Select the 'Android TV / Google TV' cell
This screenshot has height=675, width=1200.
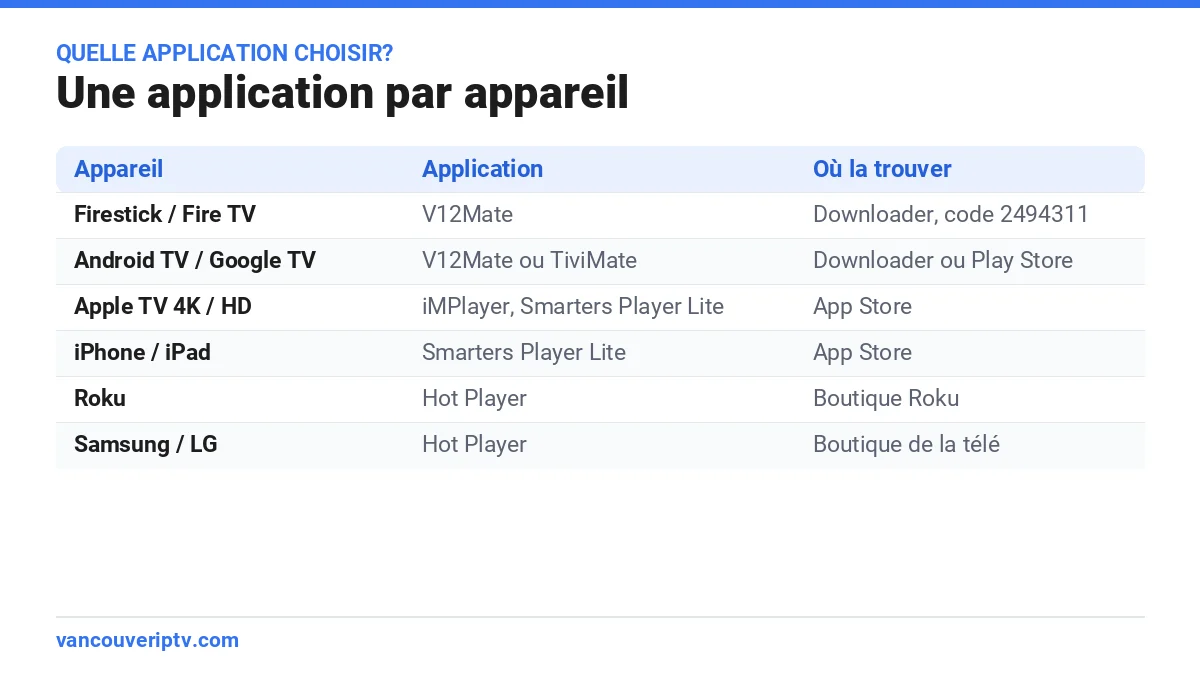coord(195,260)
